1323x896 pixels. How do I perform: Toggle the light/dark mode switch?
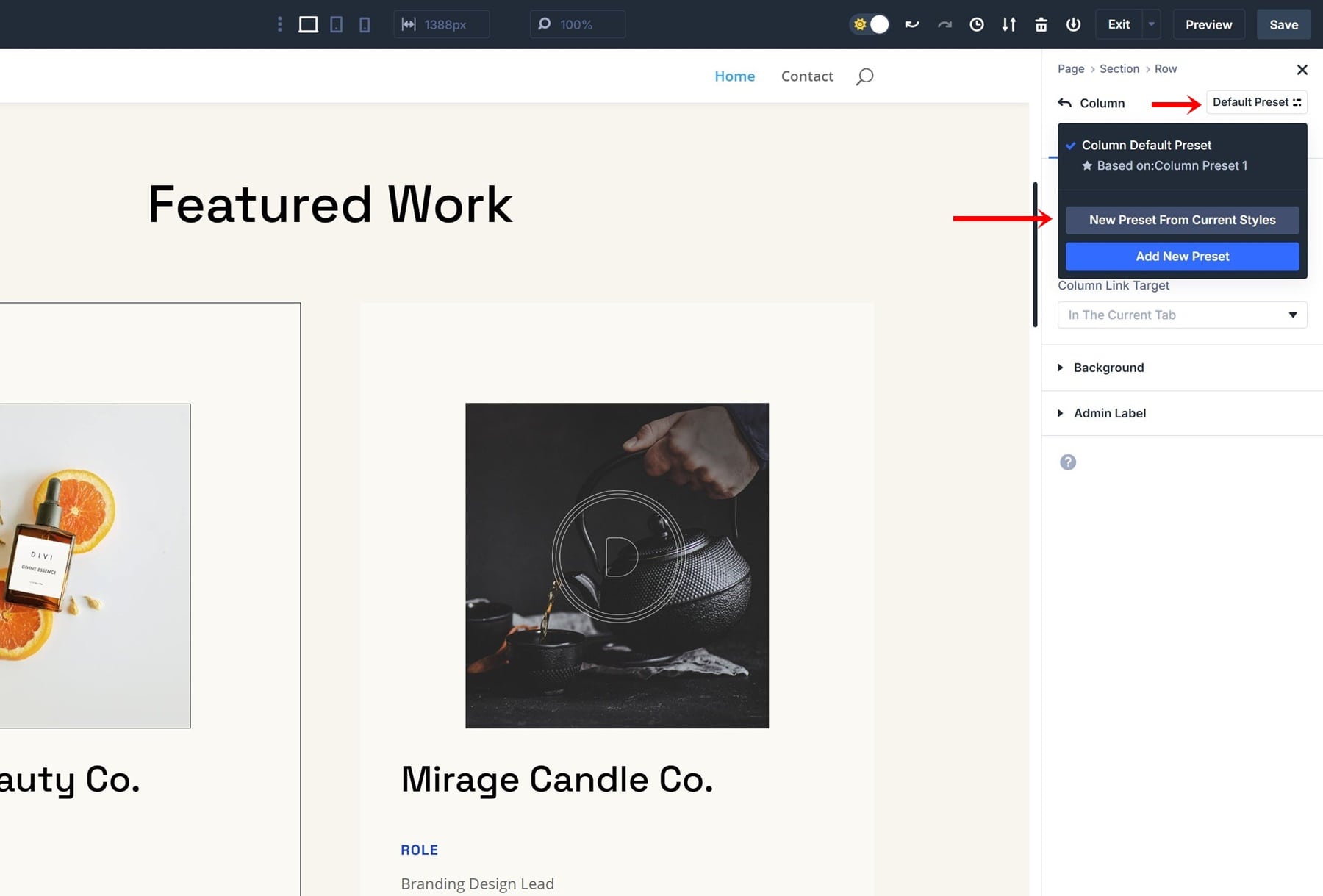pos(870,25)
